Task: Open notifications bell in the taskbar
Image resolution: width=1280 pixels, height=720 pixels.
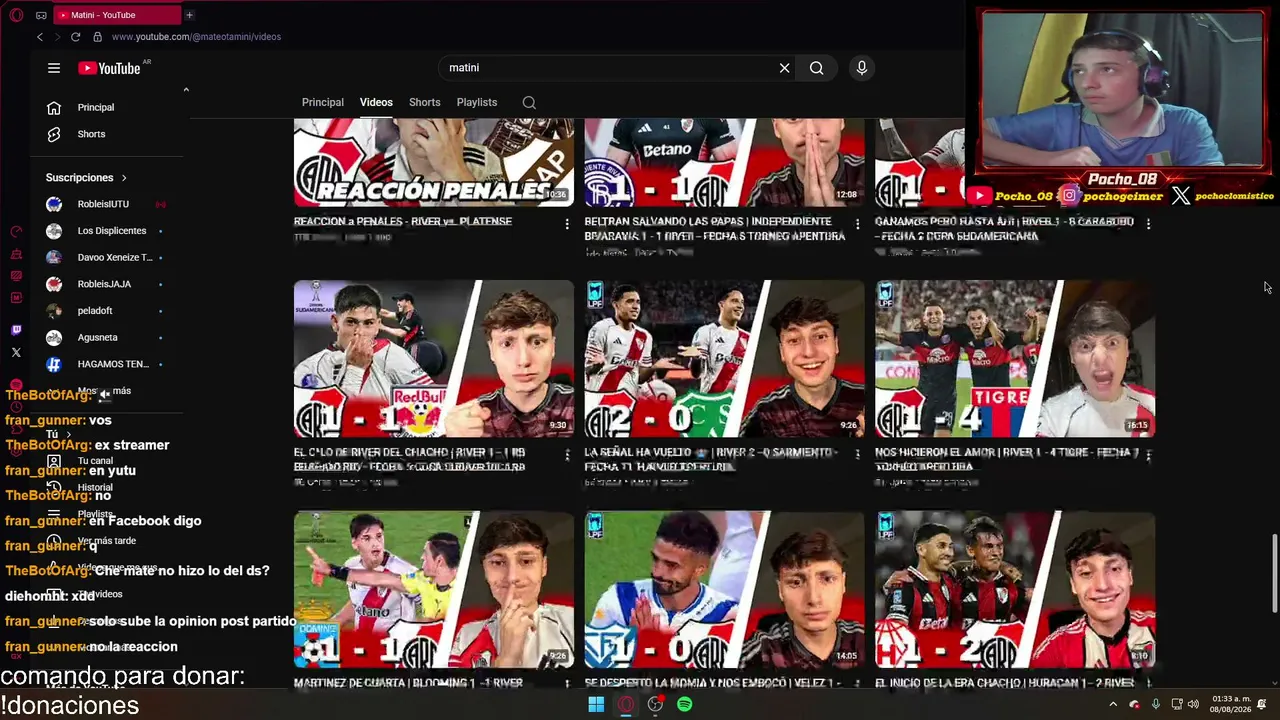Action: [1262, 705]
